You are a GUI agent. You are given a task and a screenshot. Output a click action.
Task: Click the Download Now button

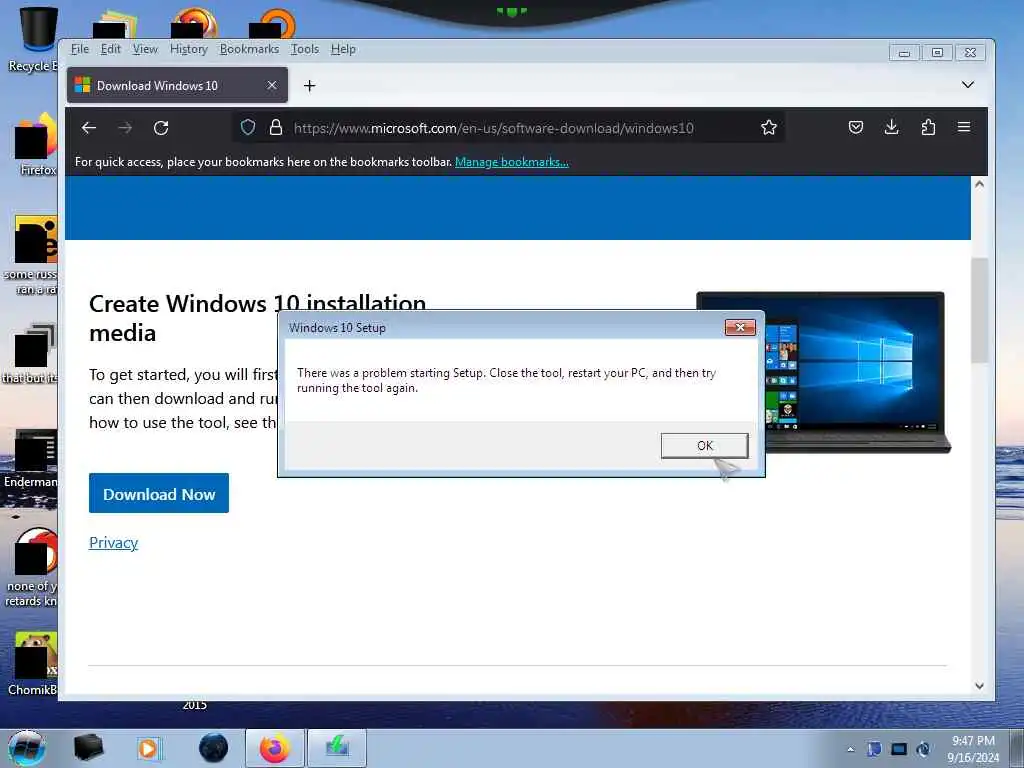pyautogui.click(x=159, y=494)
